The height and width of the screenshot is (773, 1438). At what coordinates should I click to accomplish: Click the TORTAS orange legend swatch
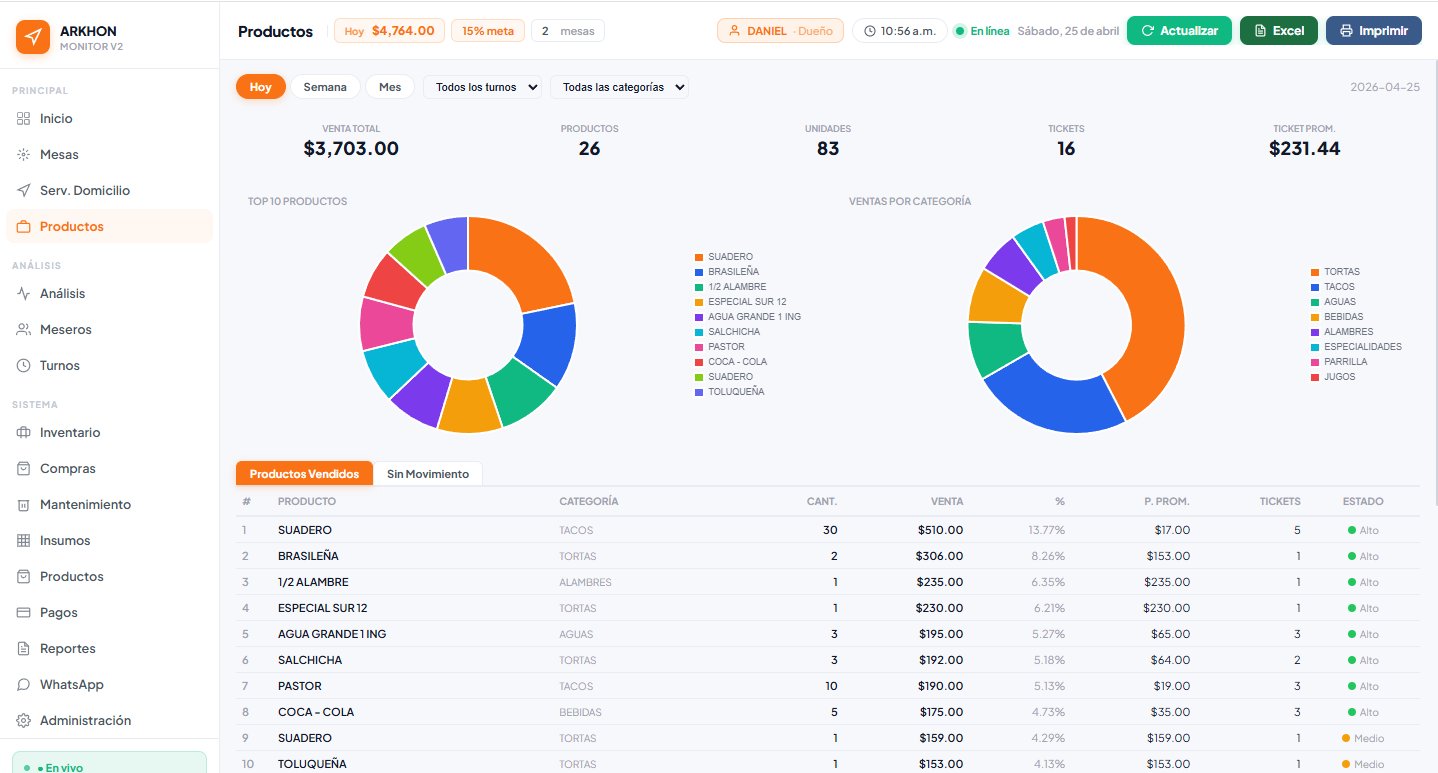(1315, 272)
